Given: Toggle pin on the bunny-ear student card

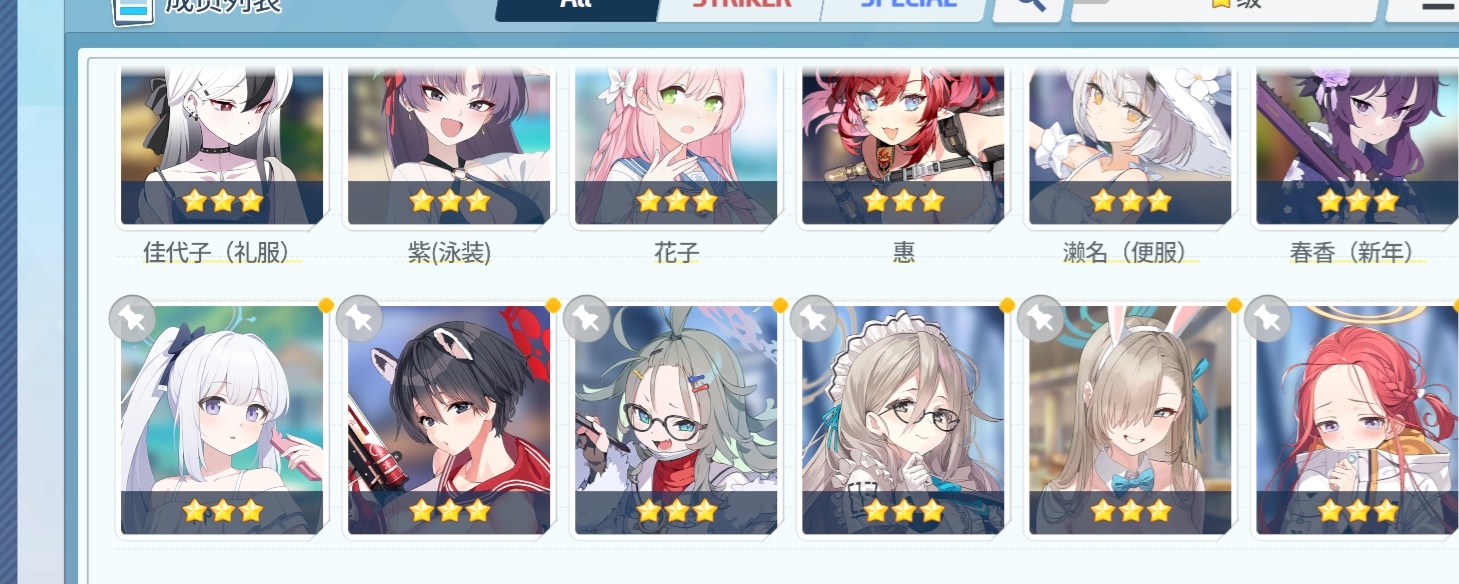Looking at the screenshot, I should 1041,319.
